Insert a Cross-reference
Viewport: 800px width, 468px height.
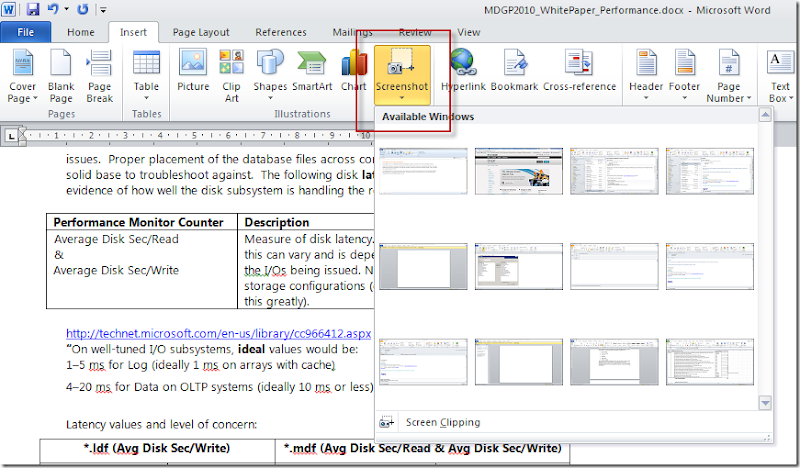[x=580, y=70]
